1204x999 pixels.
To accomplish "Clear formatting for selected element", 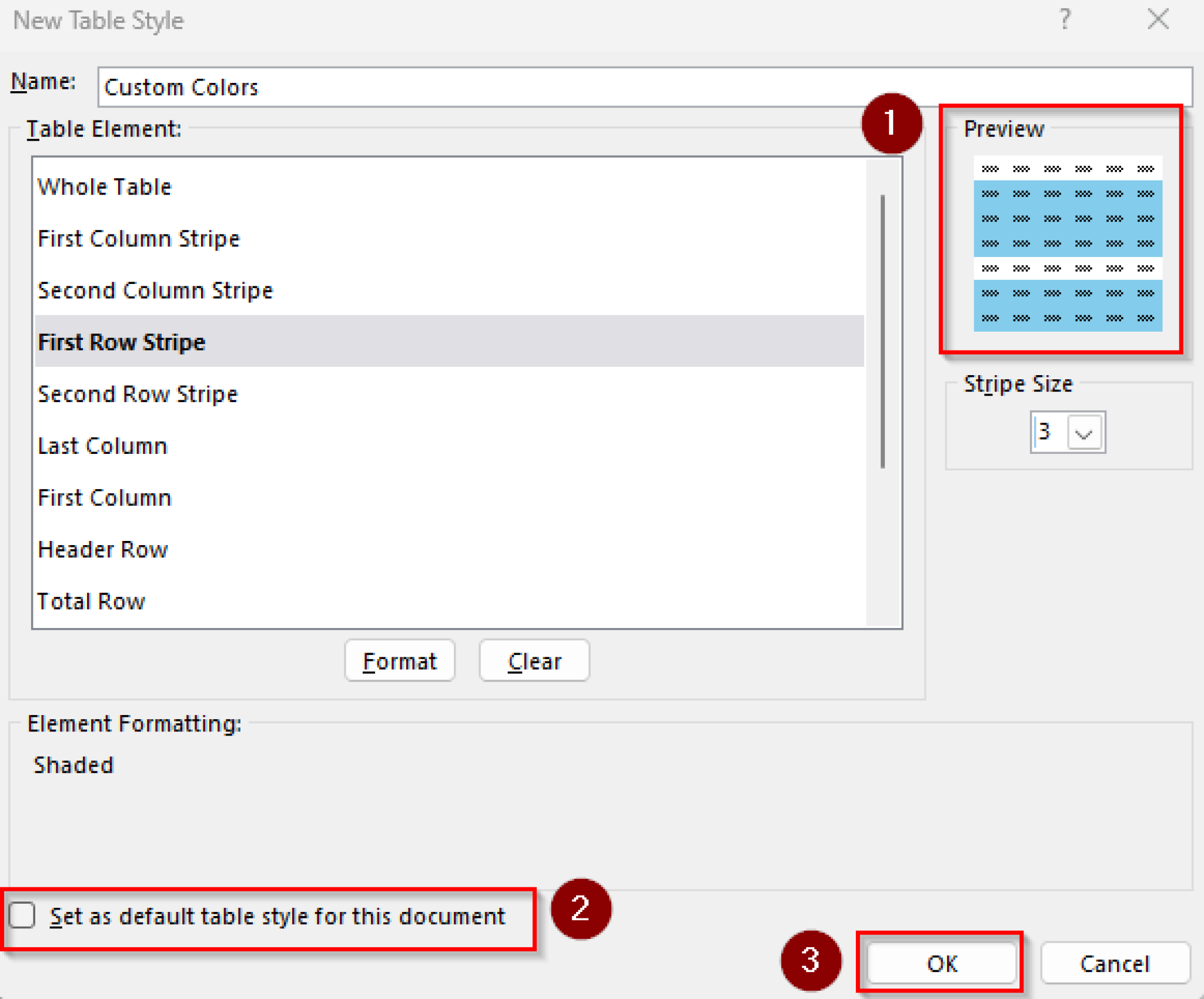I will point(534,660).
